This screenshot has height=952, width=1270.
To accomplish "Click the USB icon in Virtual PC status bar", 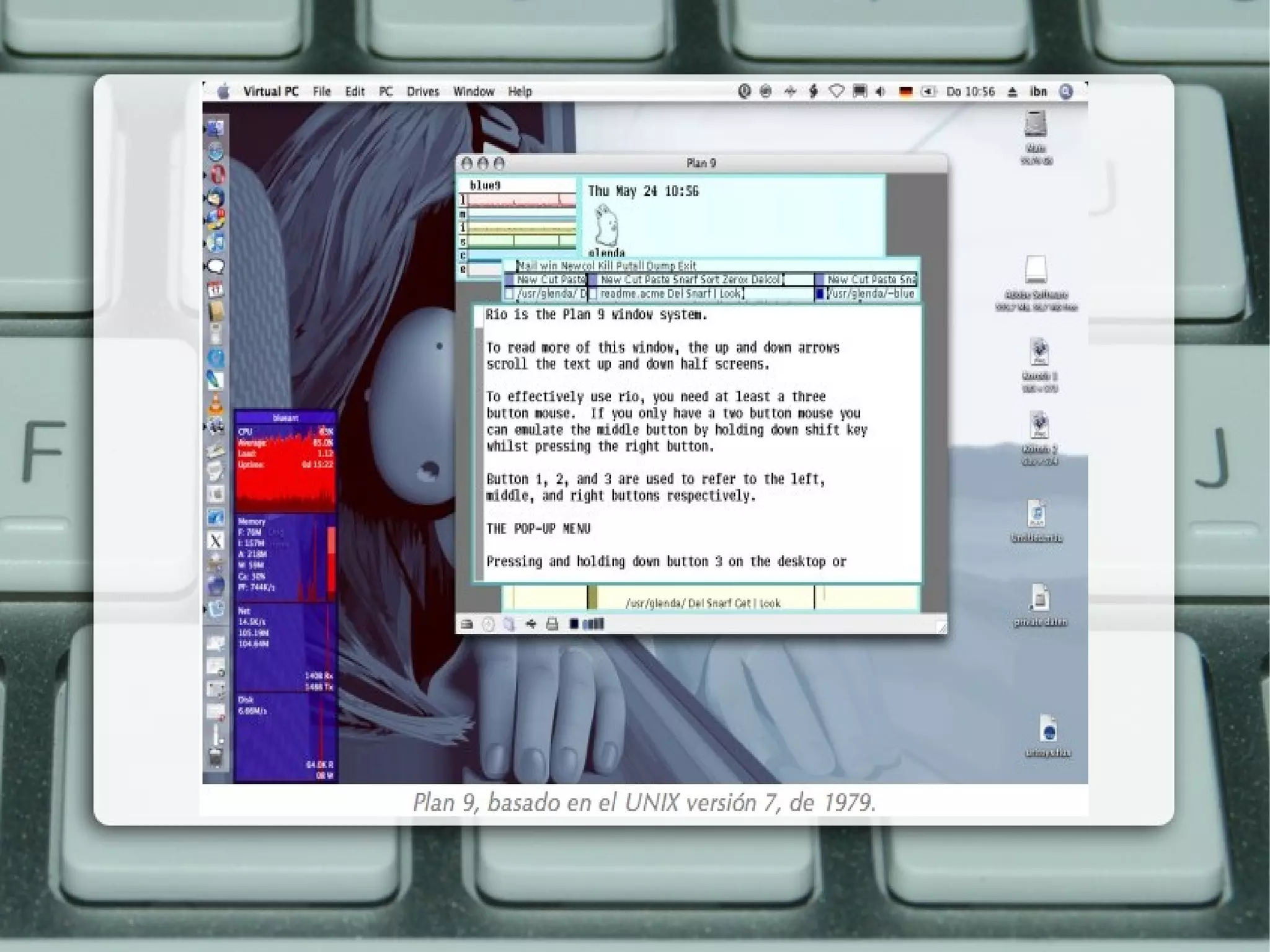I will pos(531,624).
